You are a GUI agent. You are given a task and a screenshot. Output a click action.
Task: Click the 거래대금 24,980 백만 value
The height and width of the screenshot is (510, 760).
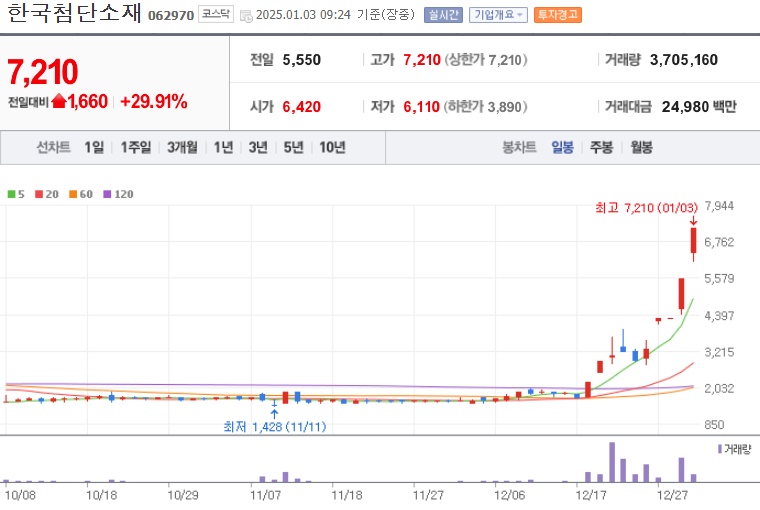(x=699, y=107)
